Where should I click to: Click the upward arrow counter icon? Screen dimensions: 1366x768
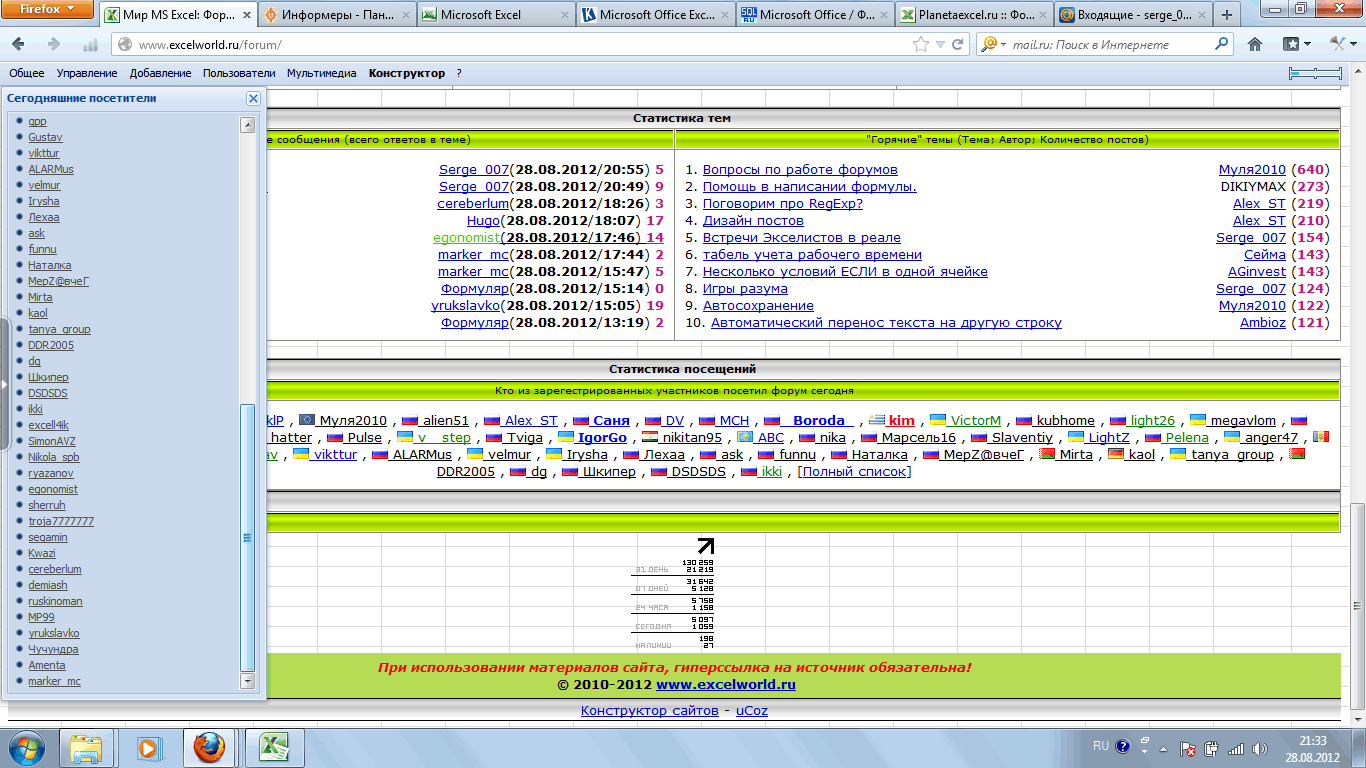click(x=705, y=545)
